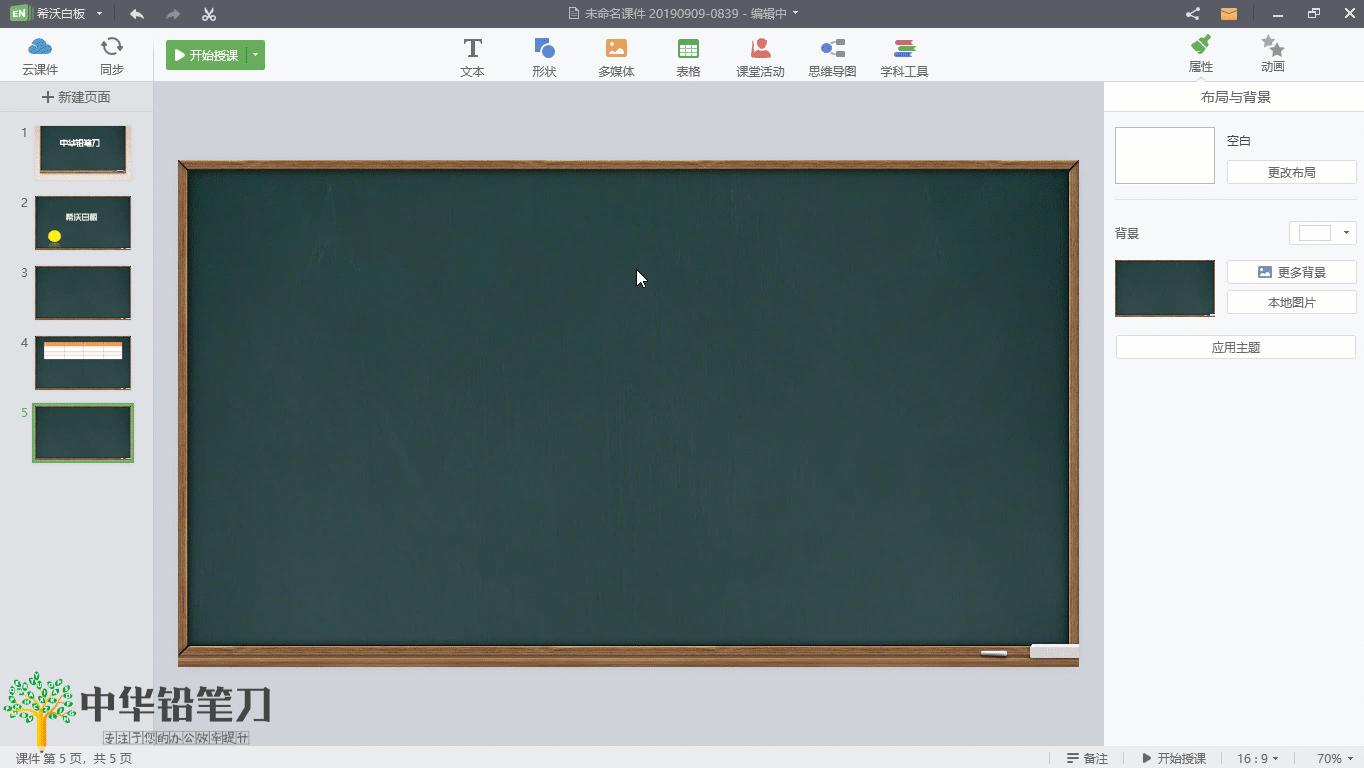Open 云课件 cloud courseware
The image size is (1364, 768).
point(40,56)
